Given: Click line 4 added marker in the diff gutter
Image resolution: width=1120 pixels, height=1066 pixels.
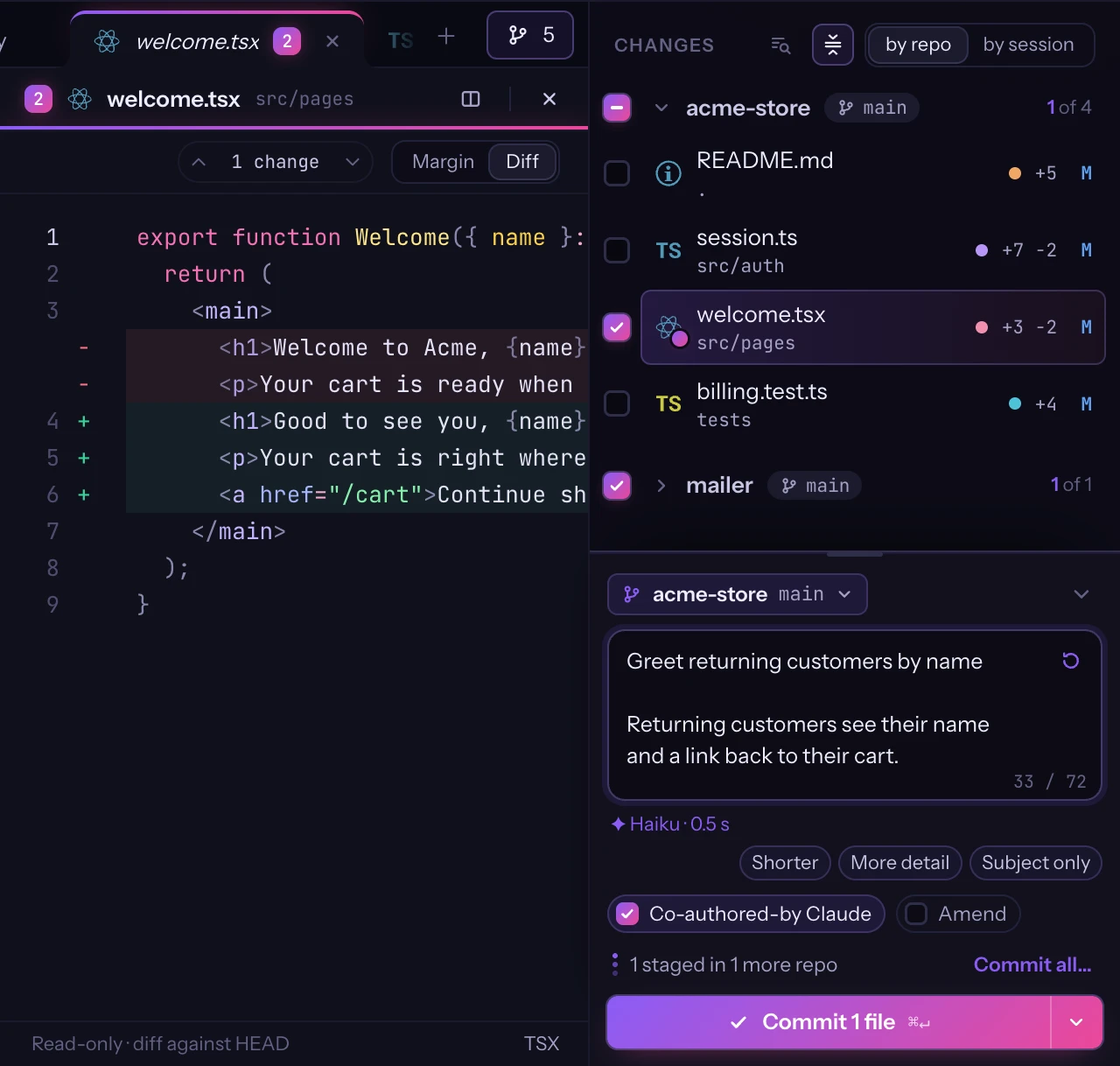Looking at the screenshot, I should (84, 422).
